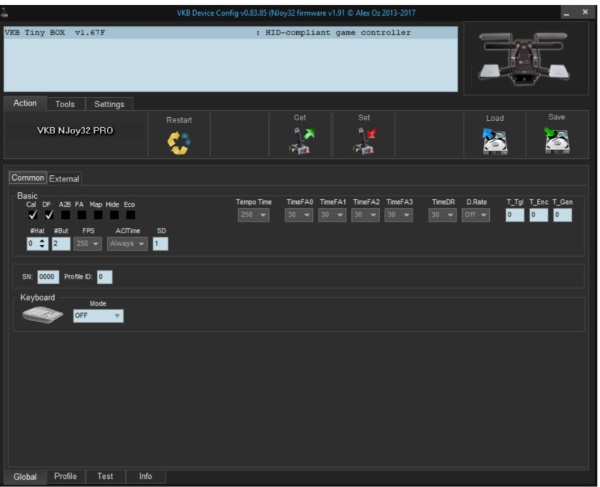Toggle the DF checkbox
The width and height of the screenshot is (600, 487).
pyautogui.click(x=49, y=215)
